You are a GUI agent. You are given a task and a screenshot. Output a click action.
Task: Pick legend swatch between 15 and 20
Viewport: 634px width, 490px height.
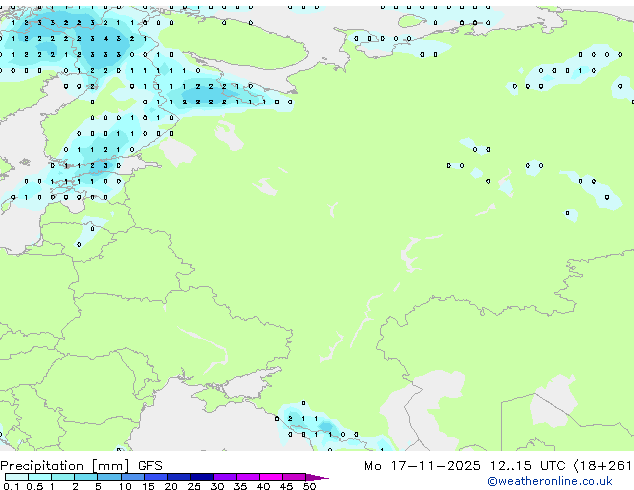point(156,477)
